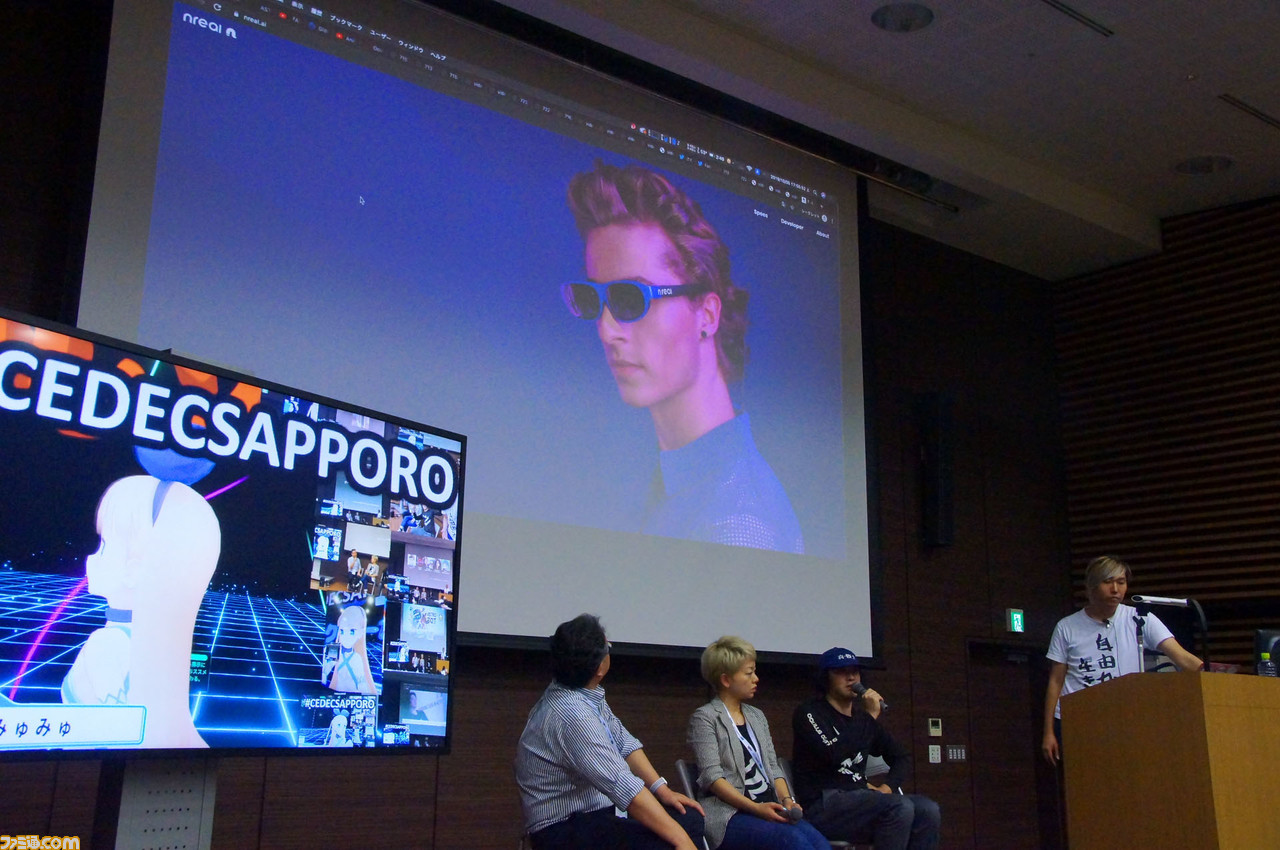This screenshot has height=850, width=1280.
Task: Open Spotlight via the magnifier icon
Action: pyautogui.click(x=815, y=192)
